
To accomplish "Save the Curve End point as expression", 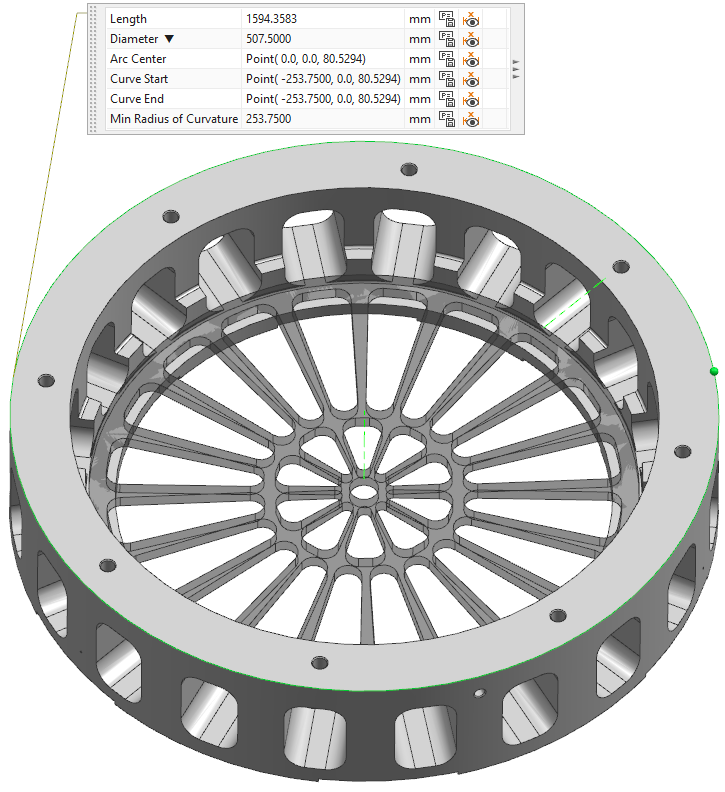I will [x=447, y=99].
